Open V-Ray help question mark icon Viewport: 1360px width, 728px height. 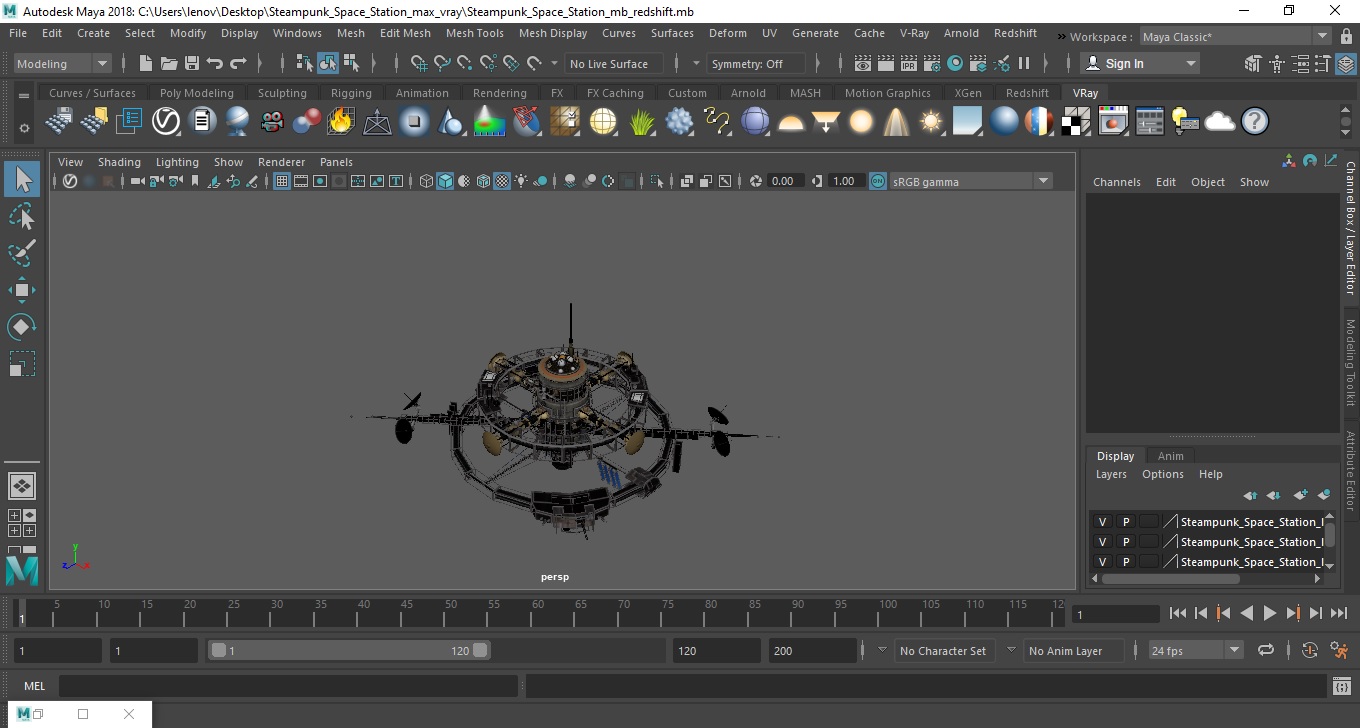(1254, 122)
